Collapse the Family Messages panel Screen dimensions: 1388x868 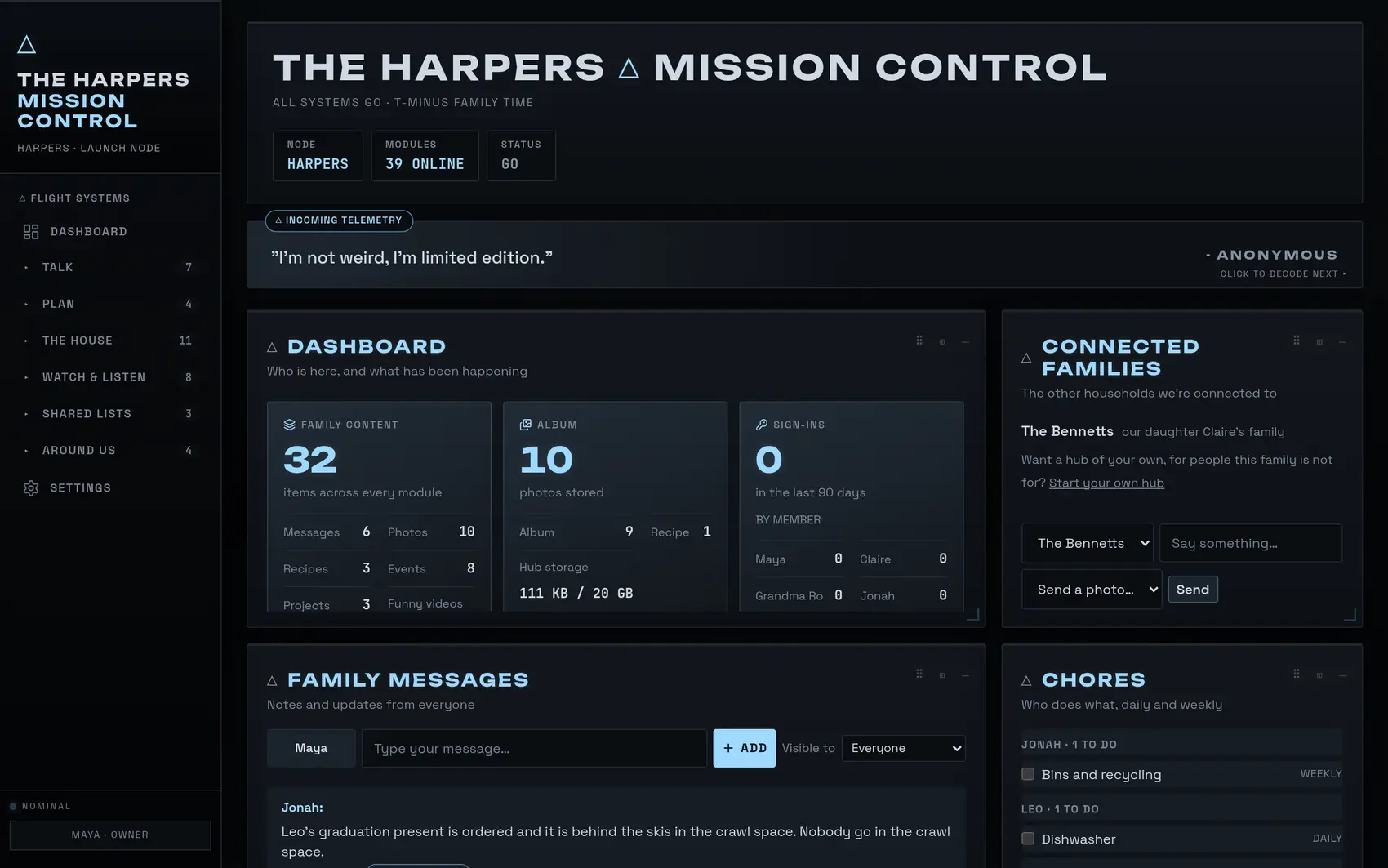coord(965,675)
